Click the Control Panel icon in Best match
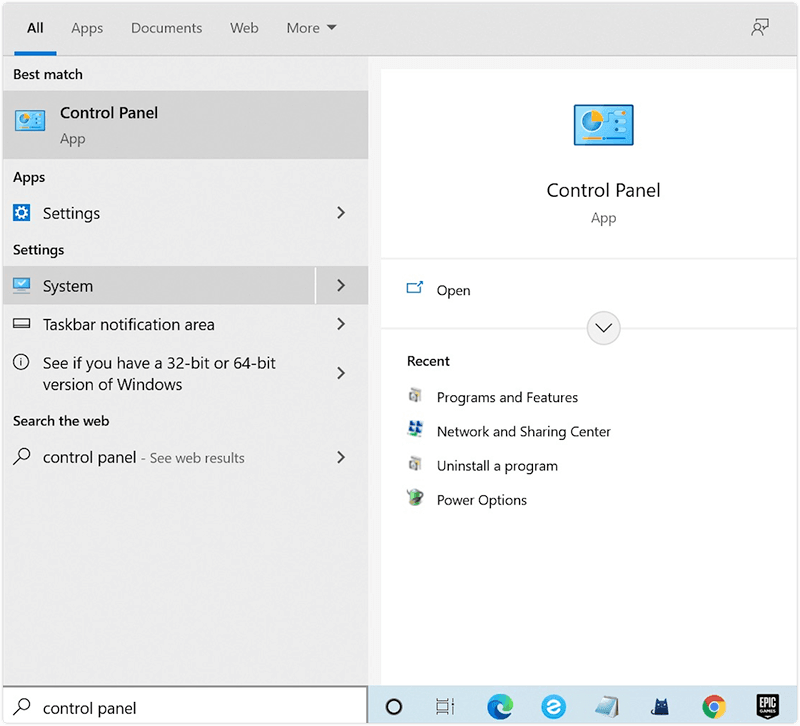Screen dimensions: 800x726 (30, 121)
